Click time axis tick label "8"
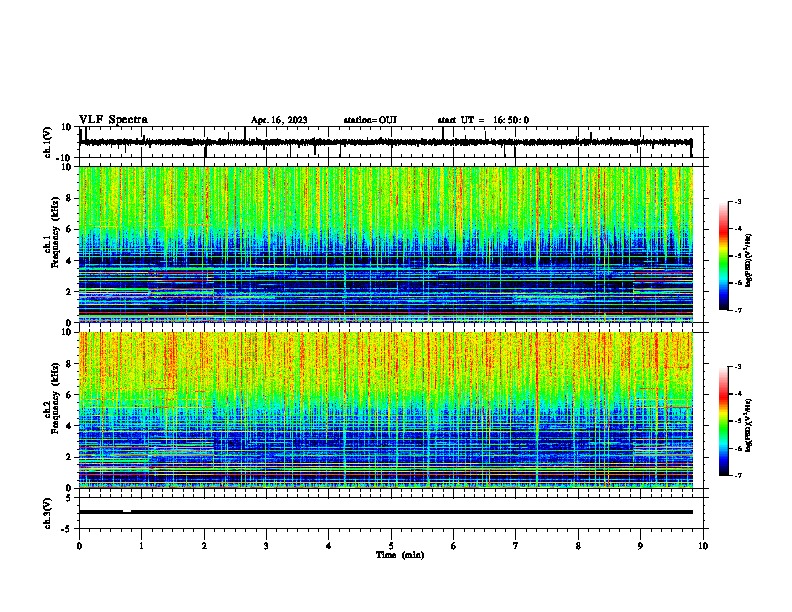 click(x=578, y=546)
